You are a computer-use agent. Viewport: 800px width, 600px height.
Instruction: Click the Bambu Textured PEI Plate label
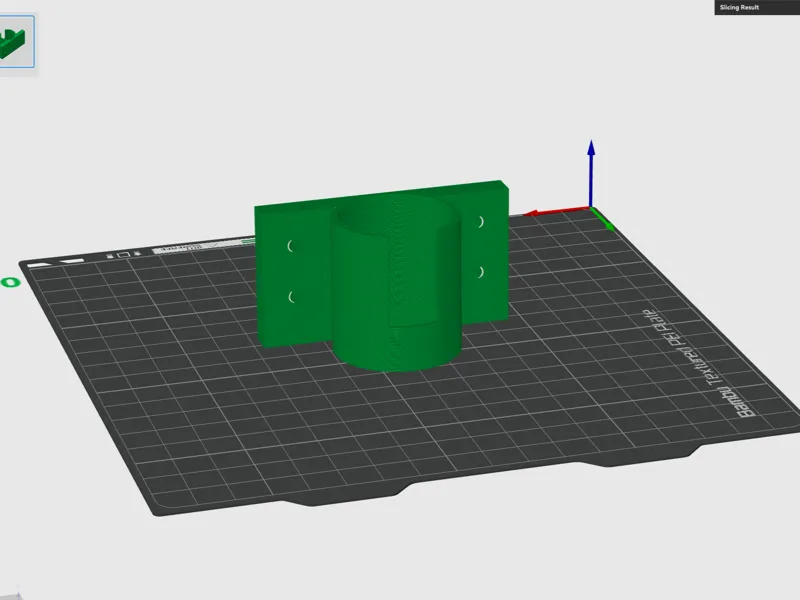[x=698, y=363]
